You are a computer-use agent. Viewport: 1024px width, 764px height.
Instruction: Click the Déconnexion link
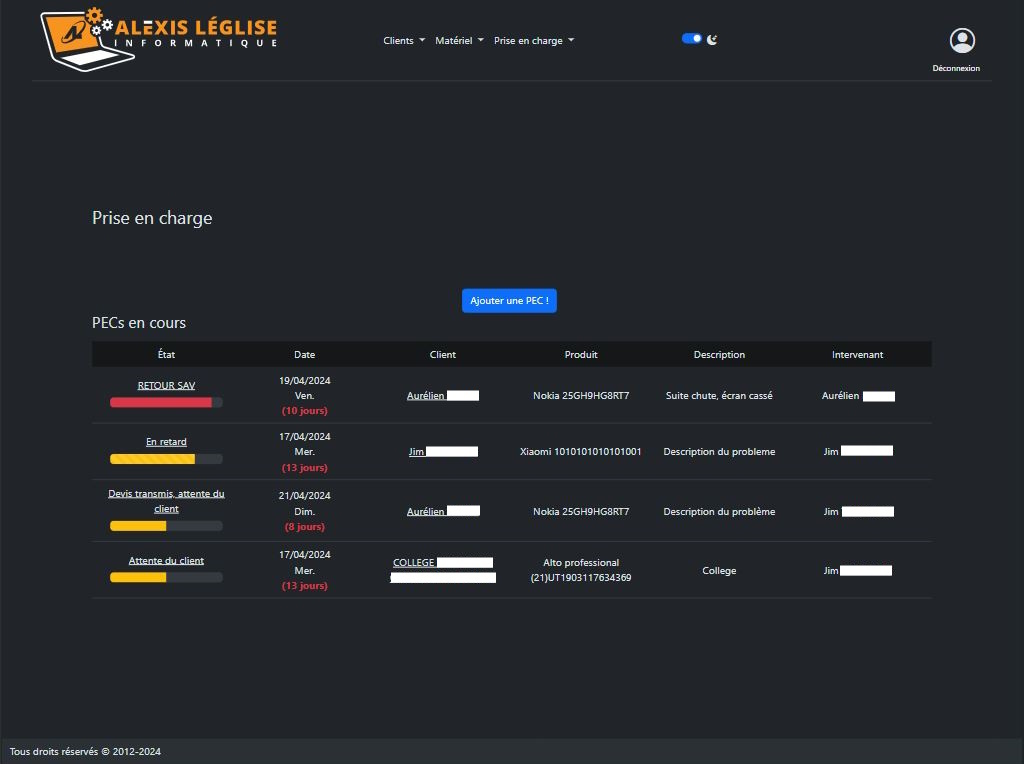point(956,68)
